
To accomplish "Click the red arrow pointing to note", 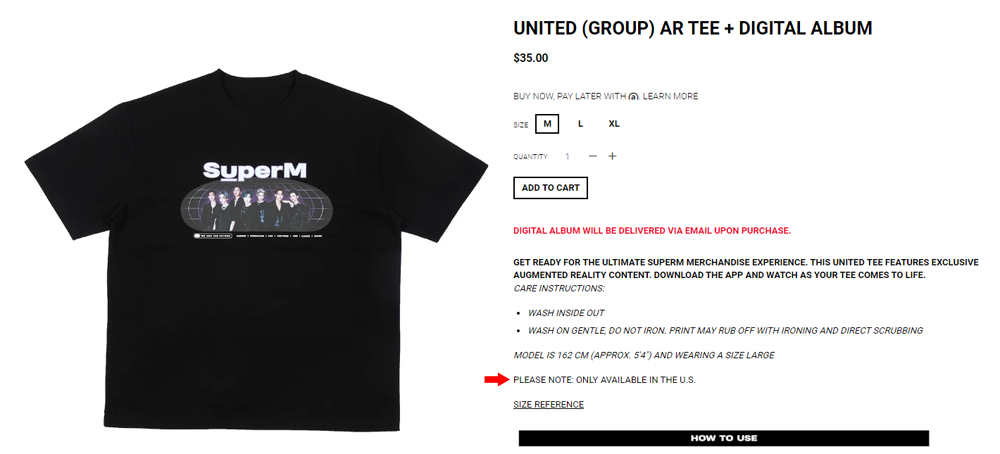I will click(496, 380).
